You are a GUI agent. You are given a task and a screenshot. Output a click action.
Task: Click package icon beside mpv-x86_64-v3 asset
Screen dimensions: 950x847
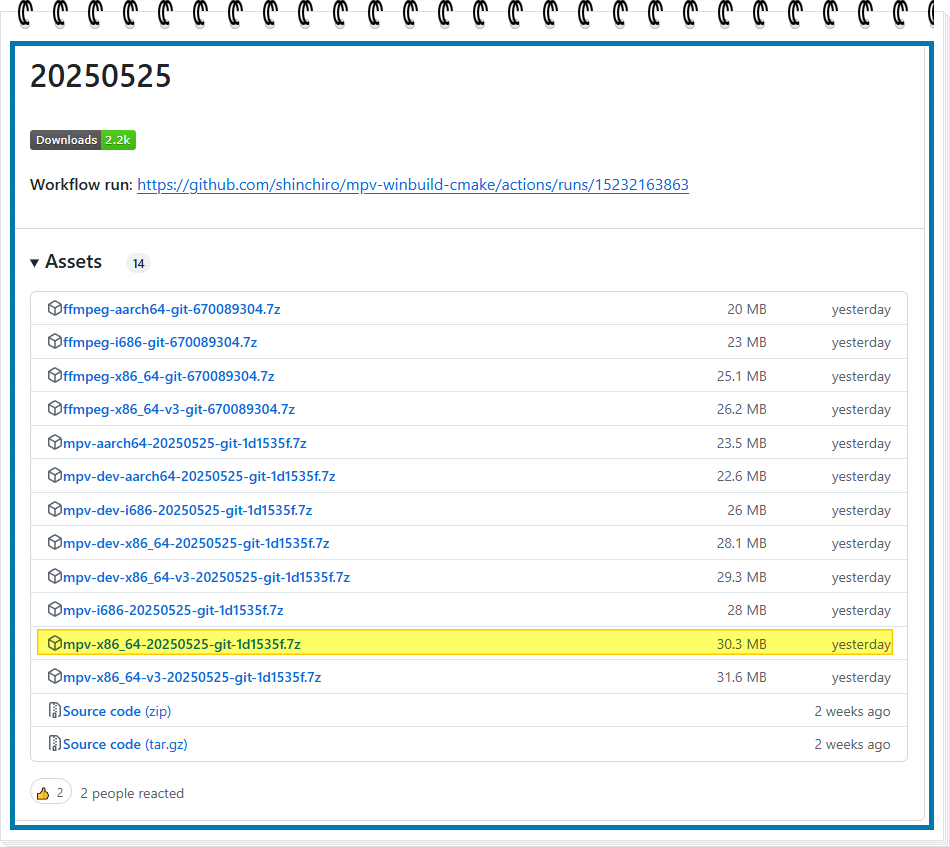coord(55,677)
